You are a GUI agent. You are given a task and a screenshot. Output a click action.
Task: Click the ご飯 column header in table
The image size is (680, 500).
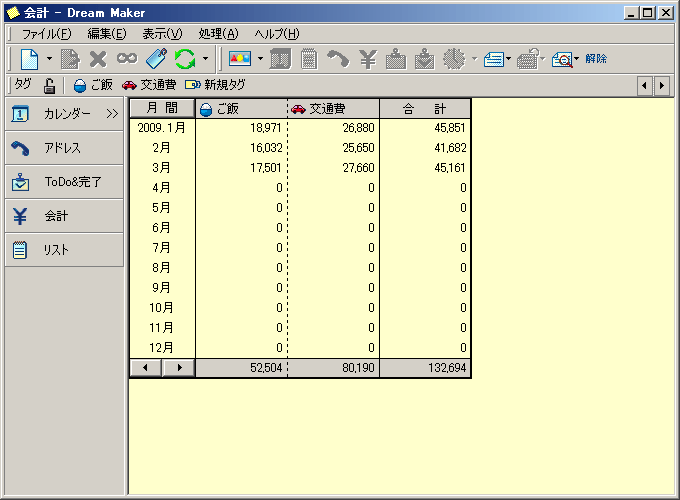tap(242, 108)
